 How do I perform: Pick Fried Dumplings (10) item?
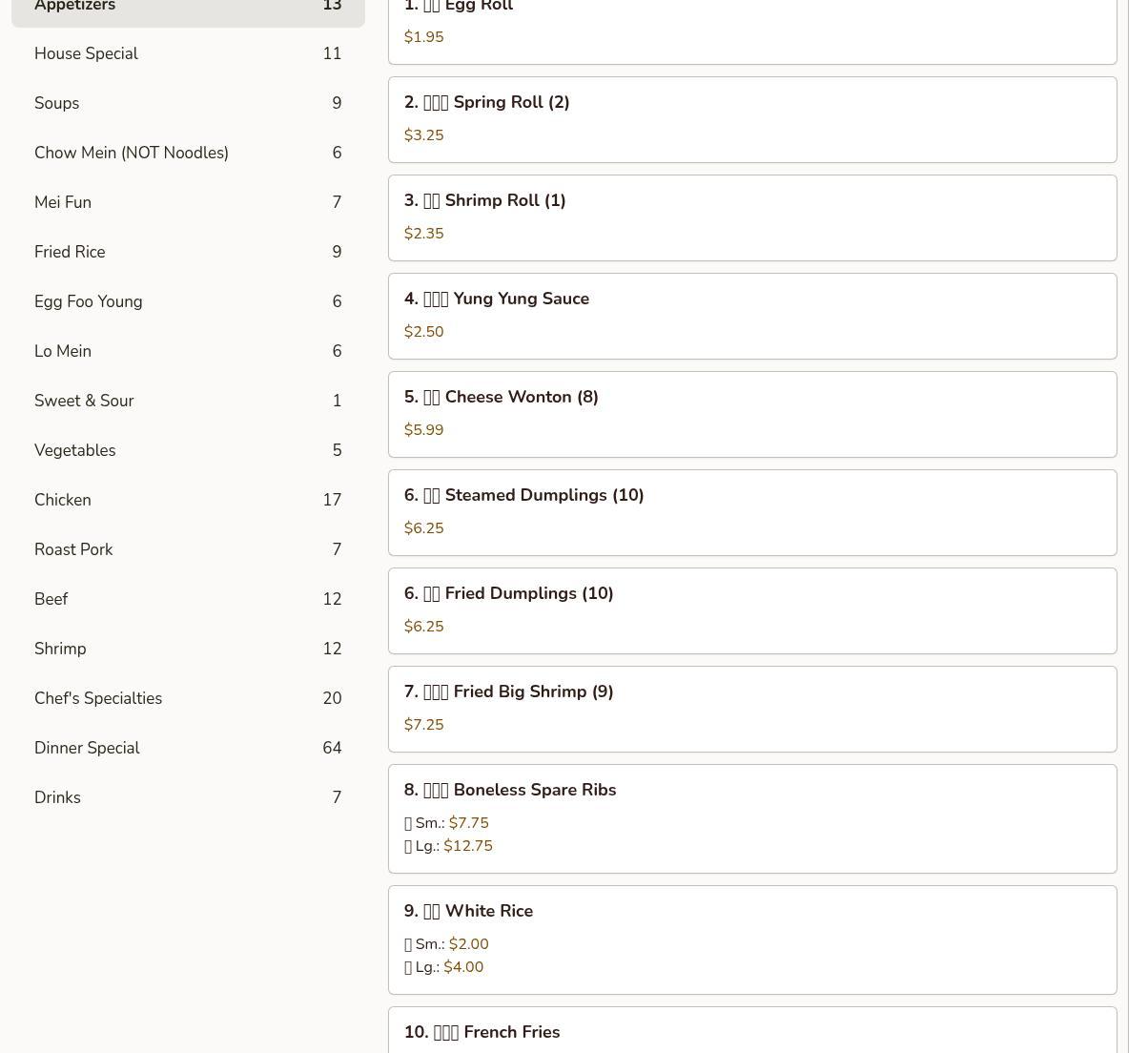click(x=752, y=610)
